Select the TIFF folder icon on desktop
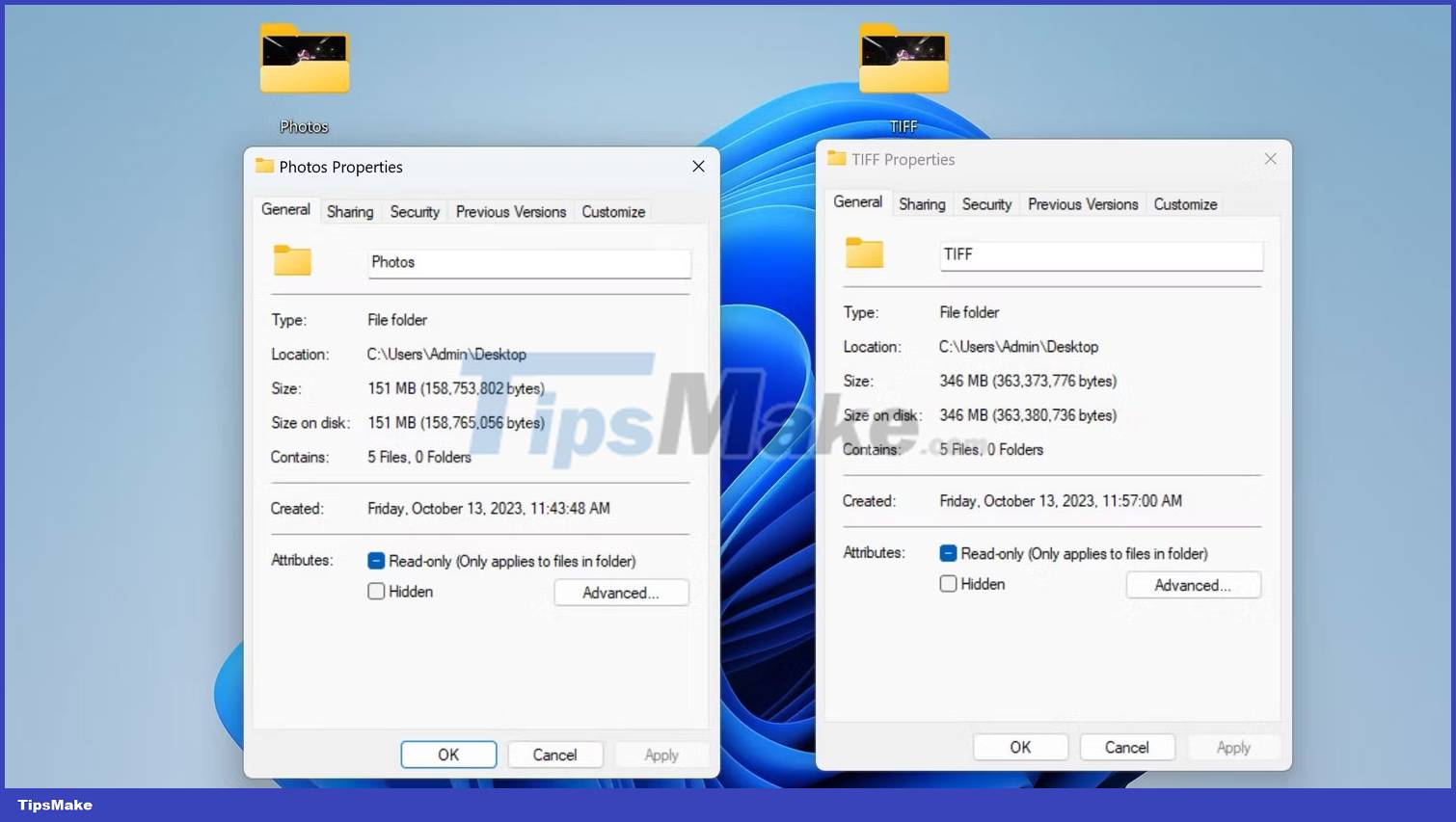 [x=903, y=61]
